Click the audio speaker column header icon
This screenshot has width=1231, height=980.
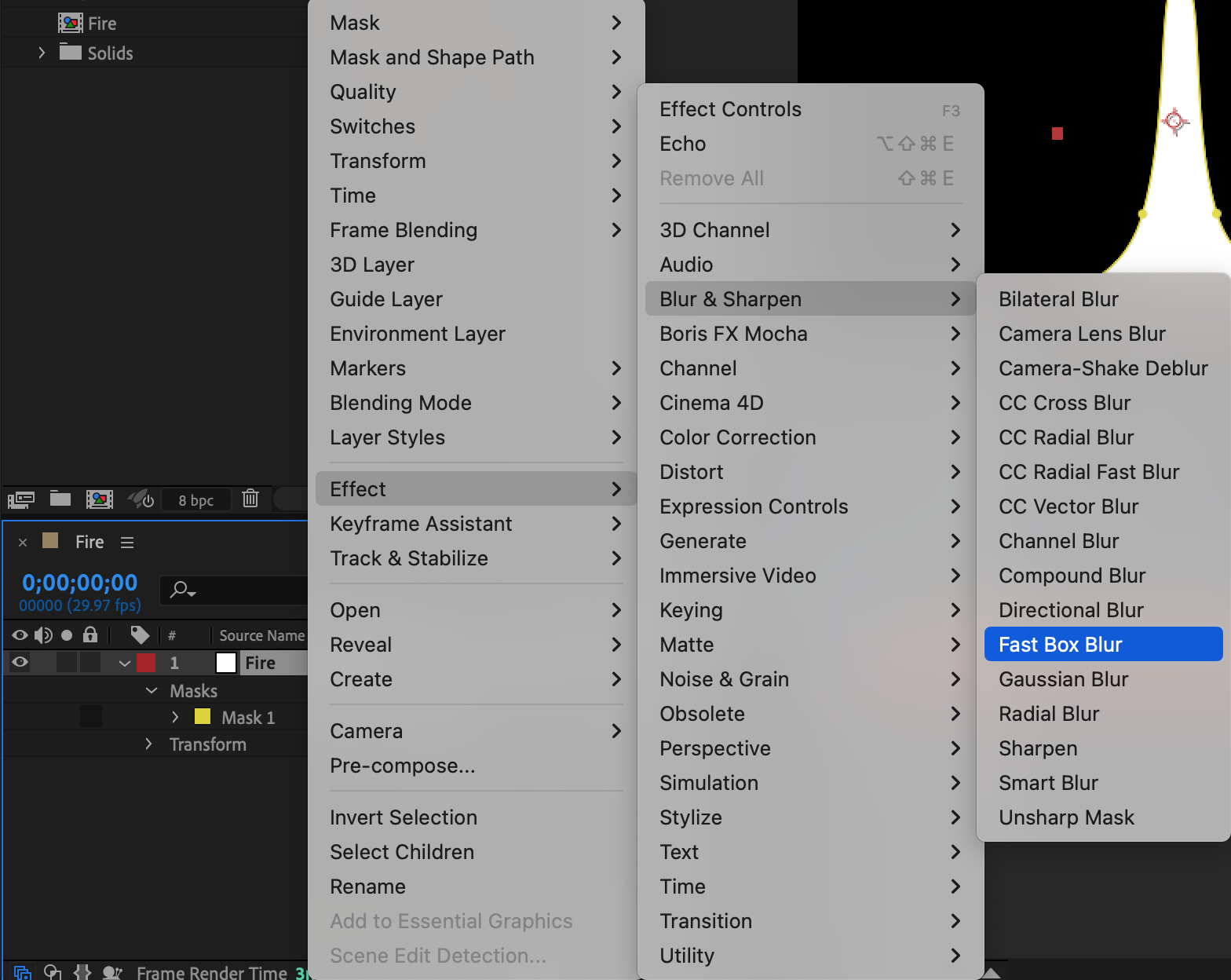43,634
